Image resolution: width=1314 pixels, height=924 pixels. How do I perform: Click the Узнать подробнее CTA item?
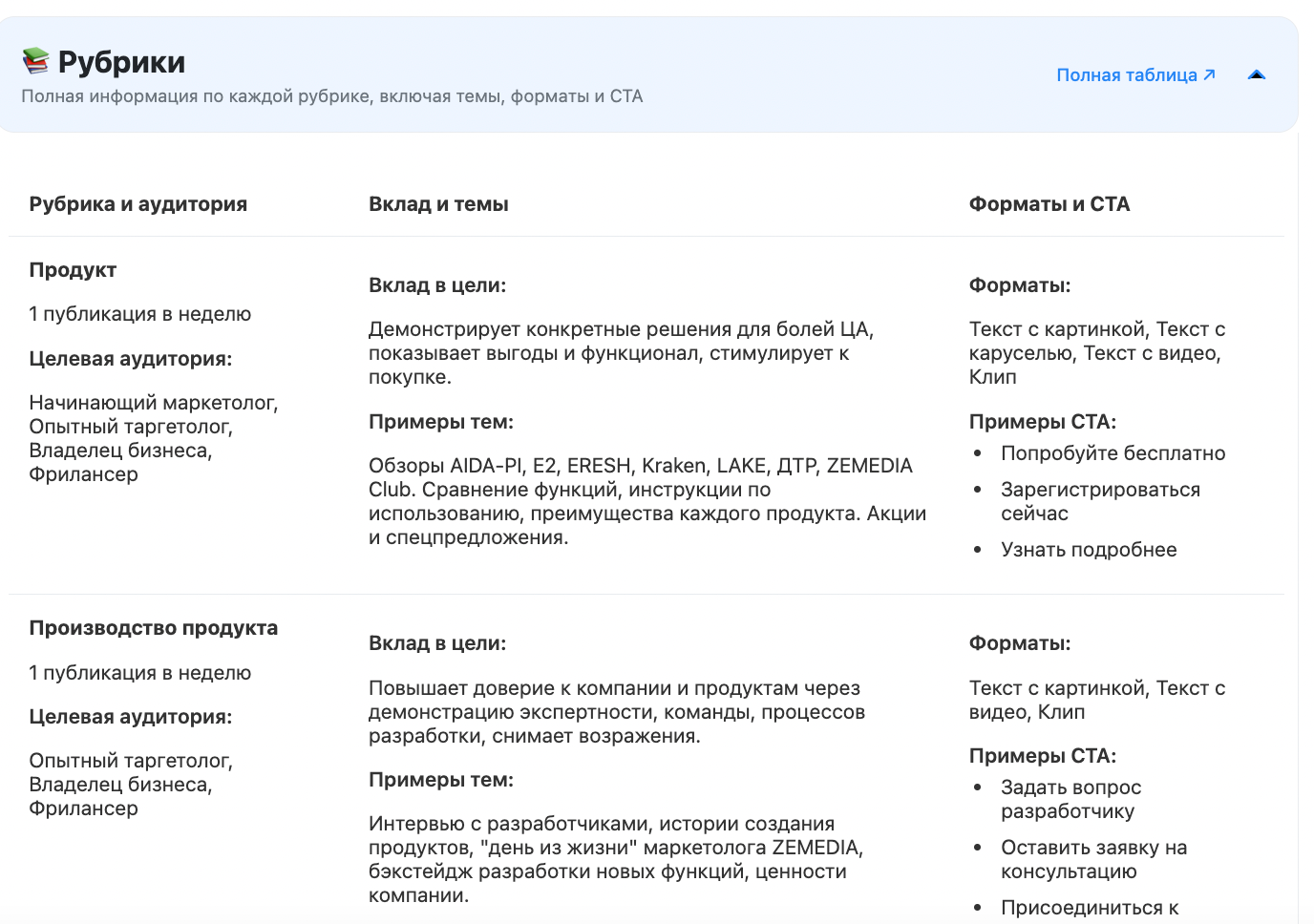(x=1088, y=550)
